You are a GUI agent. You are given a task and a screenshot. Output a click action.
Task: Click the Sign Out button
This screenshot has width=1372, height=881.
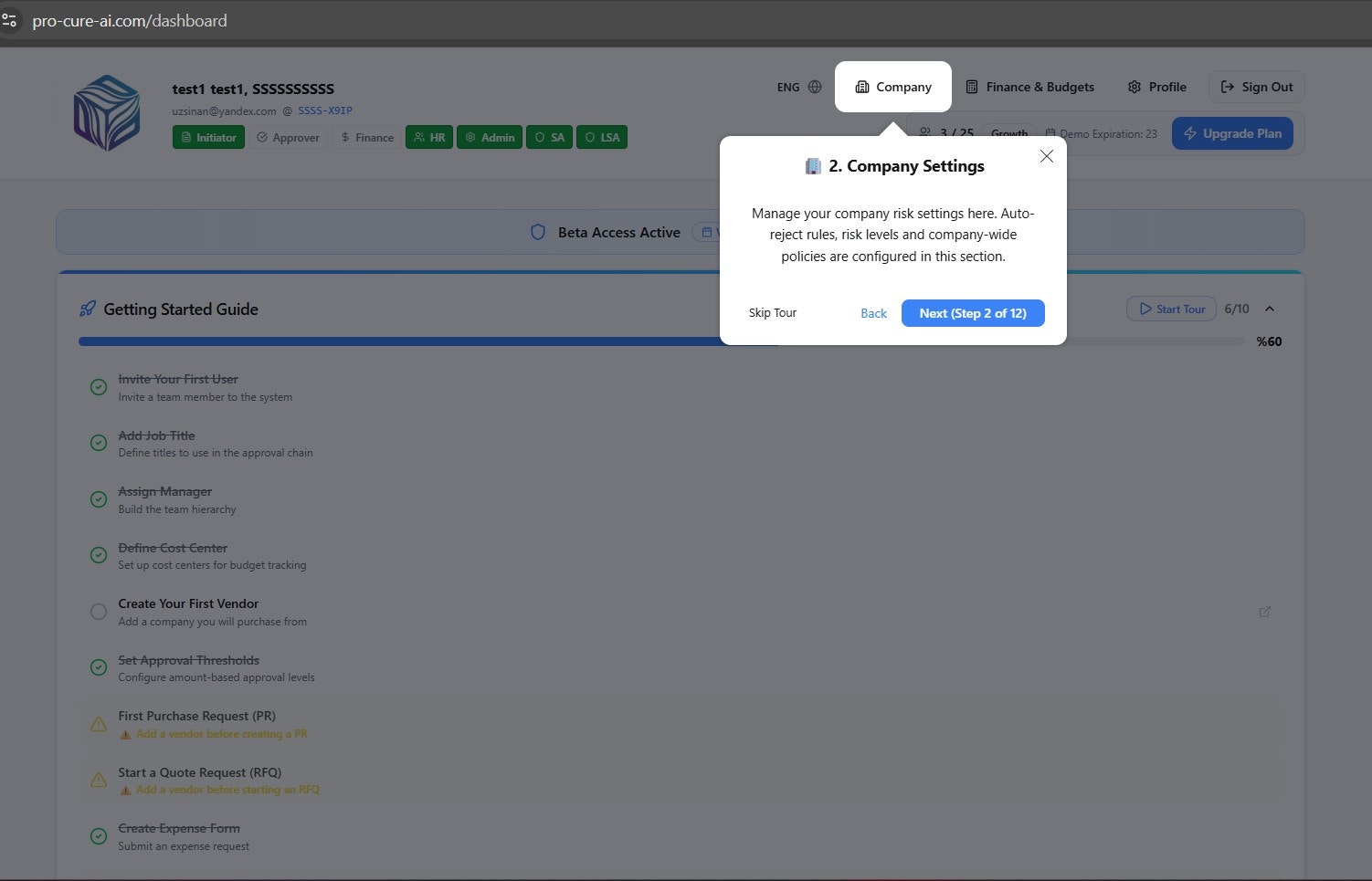click(1257, 87)
